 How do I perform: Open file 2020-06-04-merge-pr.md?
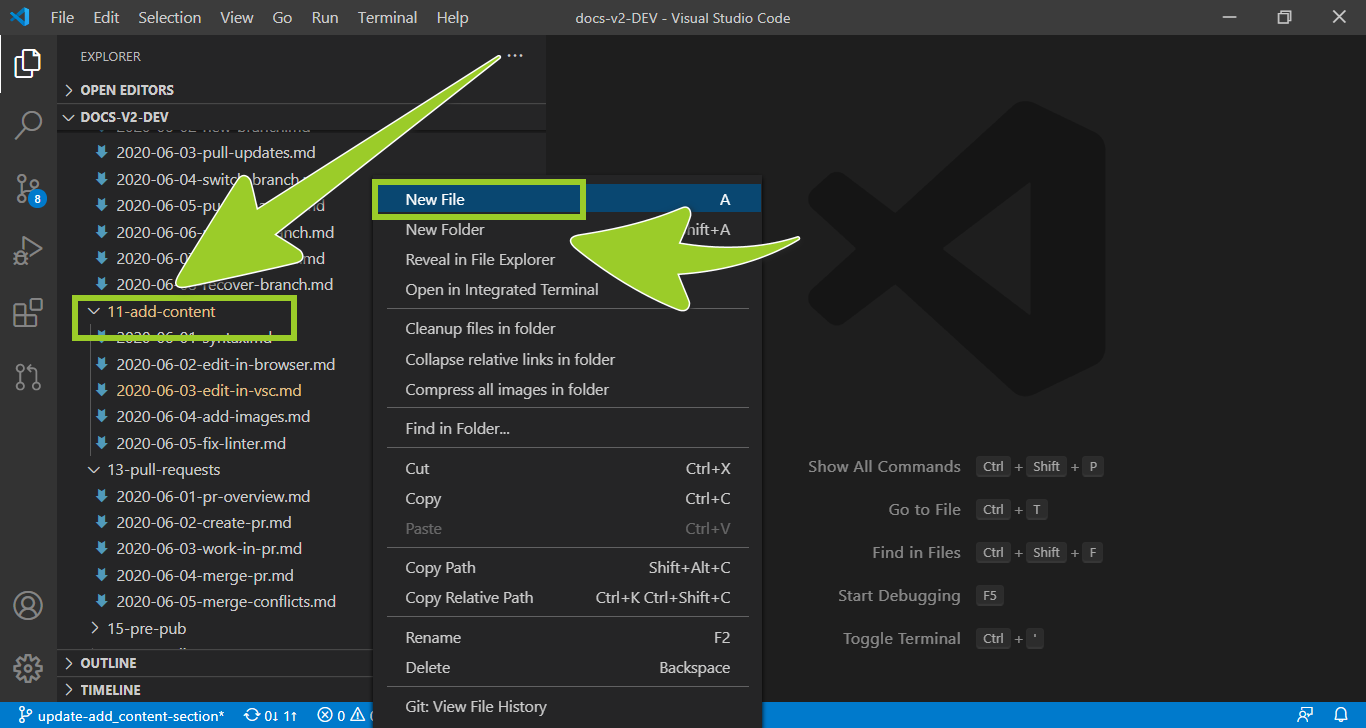[205, 576]
